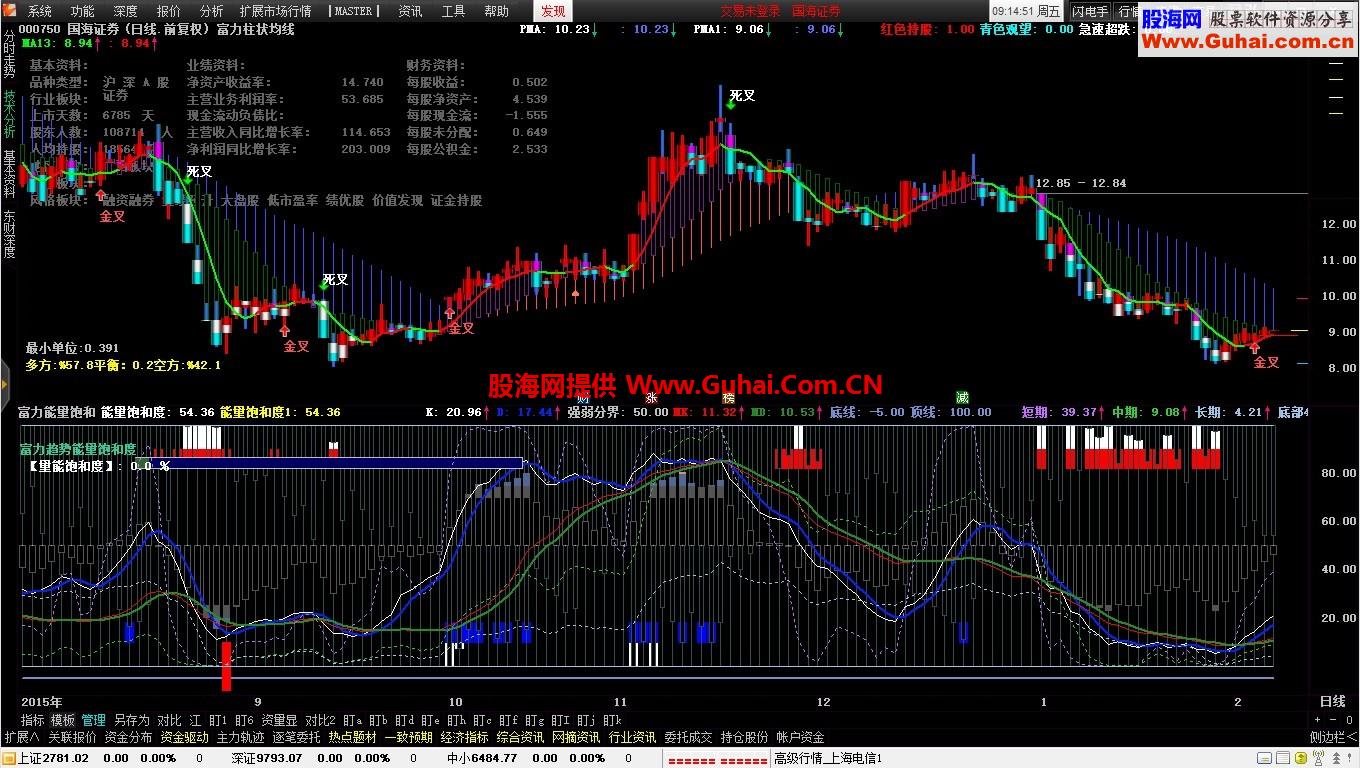Click the |MASTER| label in menu bar
This screenshot has height=768, width=1360.
pos(352,11)
